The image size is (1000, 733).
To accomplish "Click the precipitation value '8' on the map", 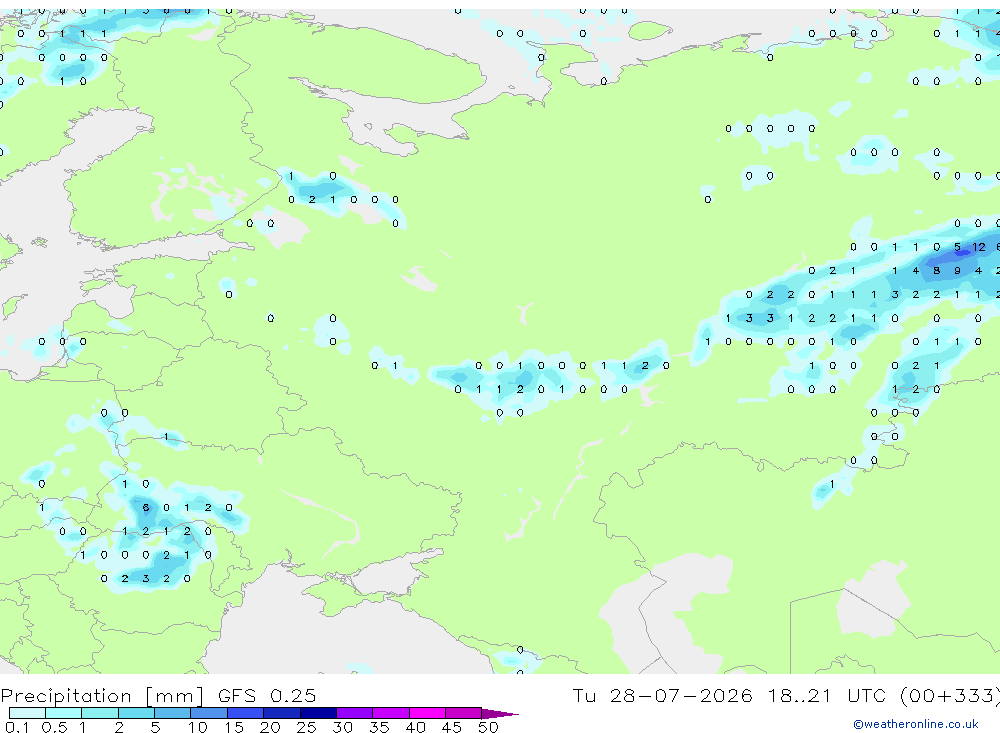I will (x=936, y=270).
